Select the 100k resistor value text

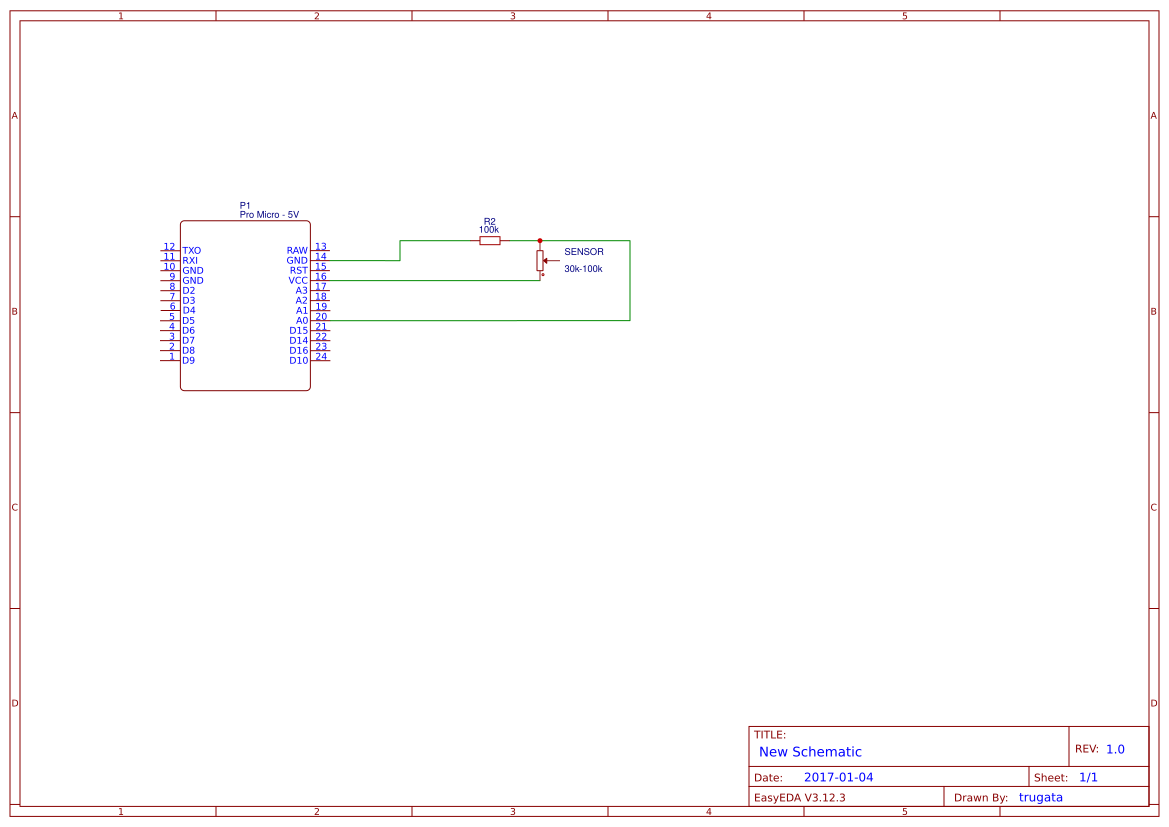tap(489, 230)
